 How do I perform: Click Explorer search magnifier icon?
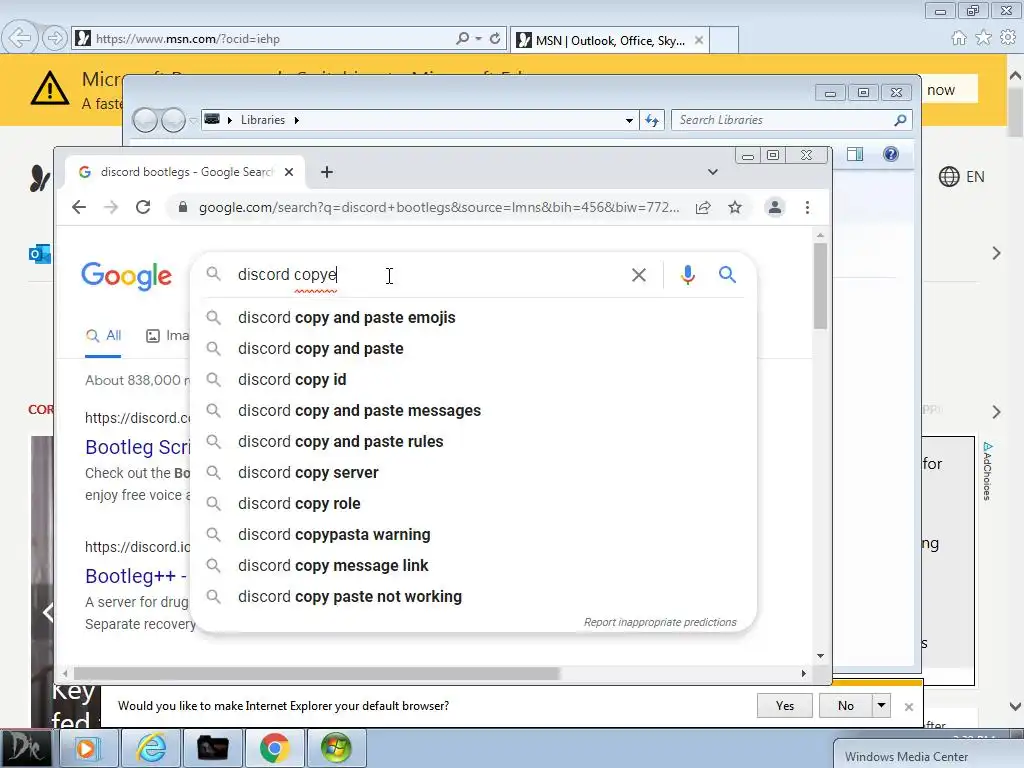[x=900, y=120]
